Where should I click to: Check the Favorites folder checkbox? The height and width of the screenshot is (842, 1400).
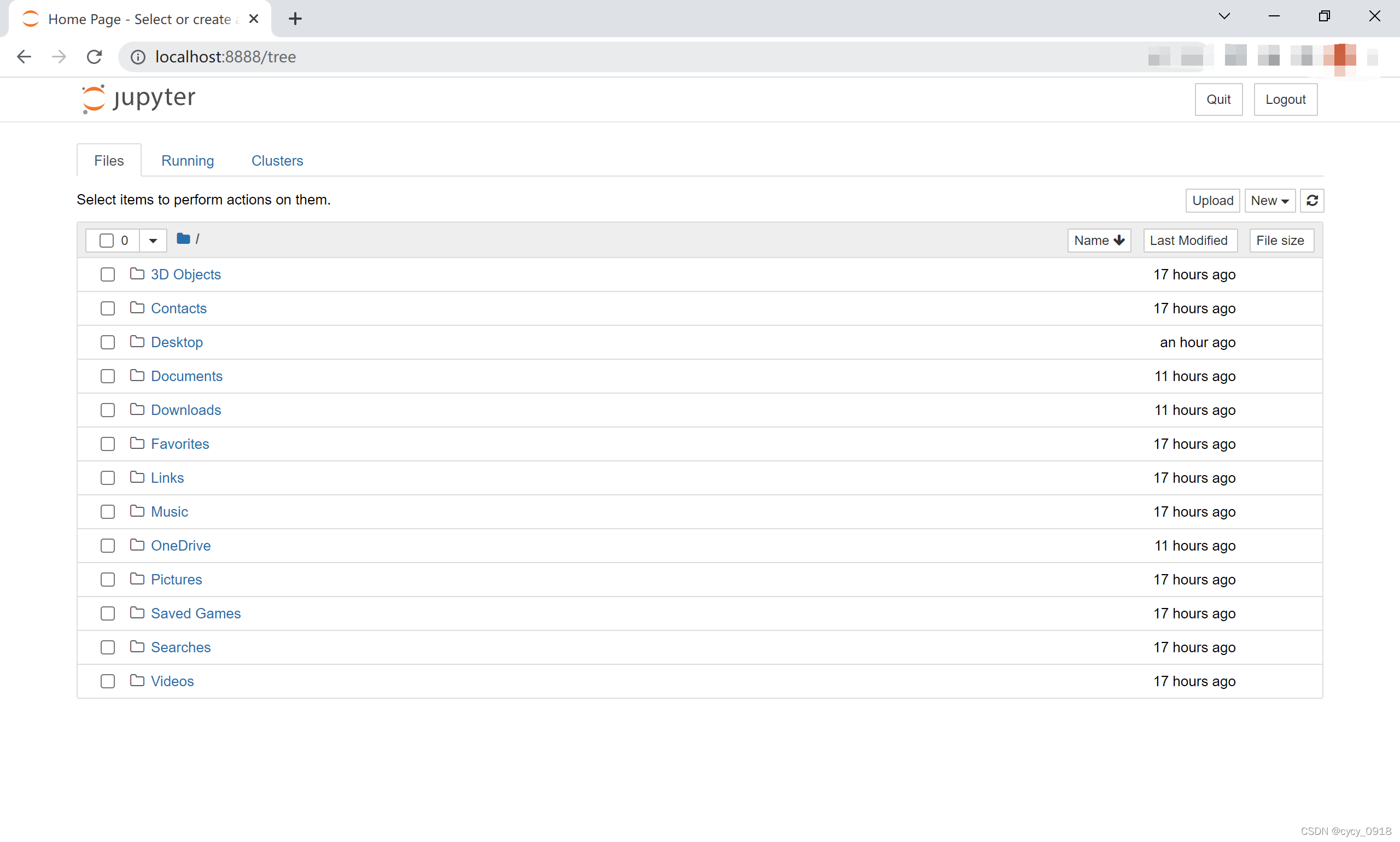pos(107,445)
